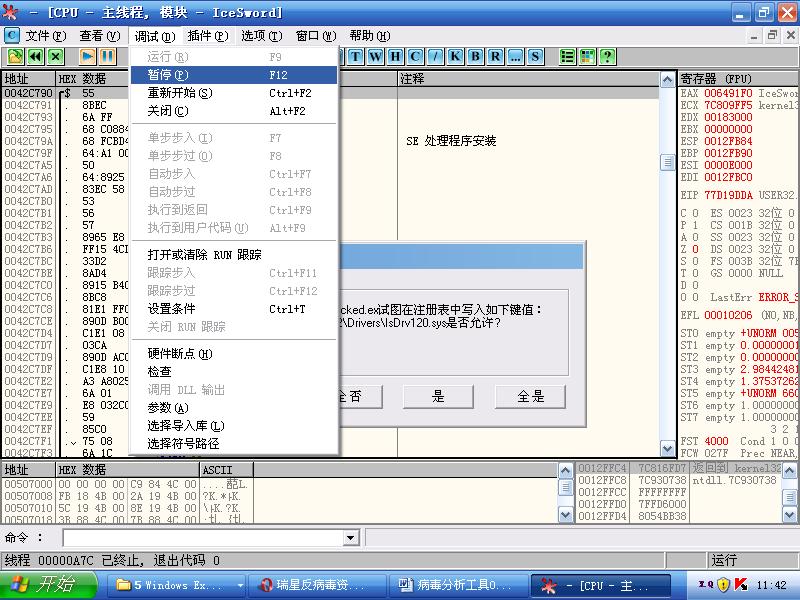Click the 注释 column header

point(528,79)
